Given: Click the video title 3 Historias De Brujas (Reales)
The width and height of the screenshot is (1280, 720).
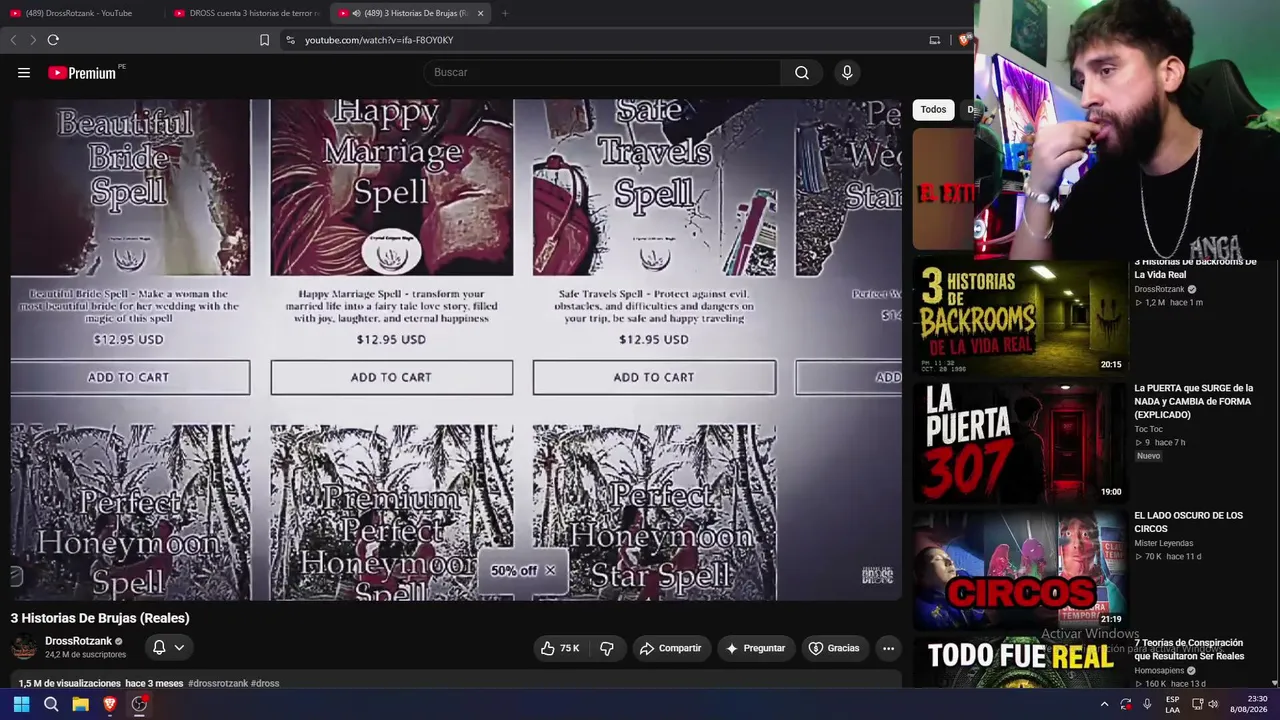Looking at the screenshot, I should coord(100,618).
